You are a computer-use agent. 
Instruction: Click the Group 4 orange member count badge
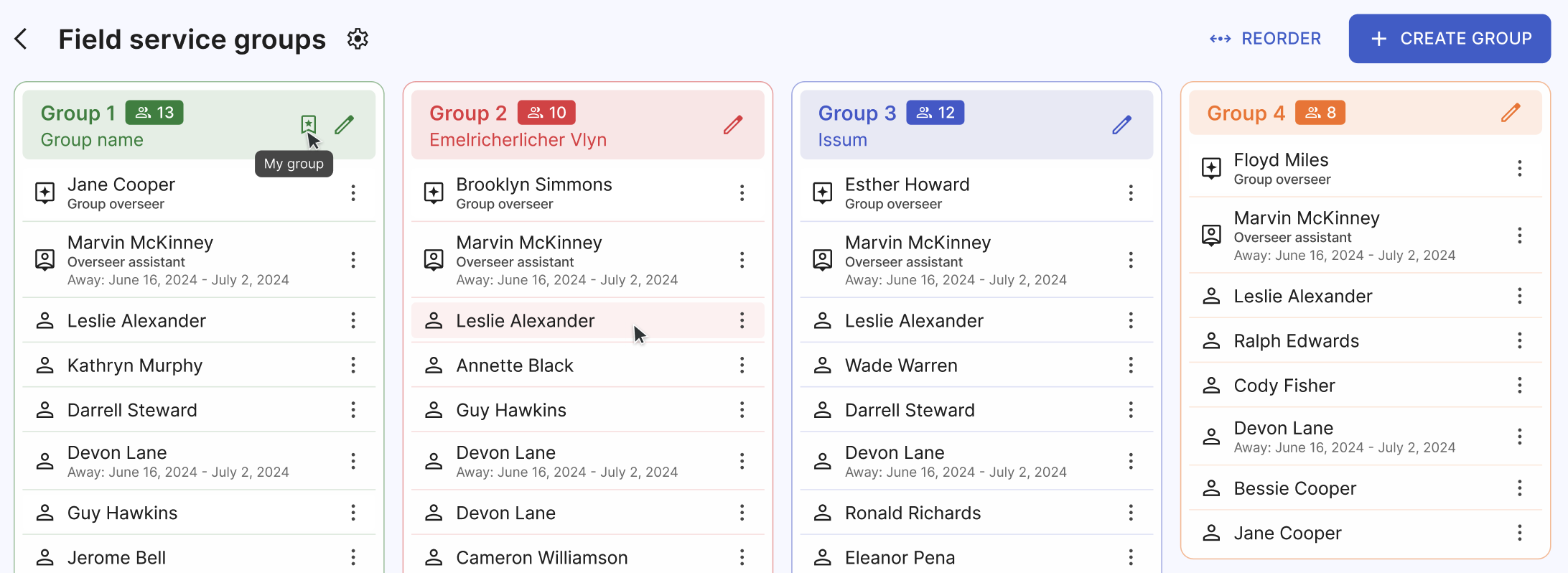[1320, 113]
